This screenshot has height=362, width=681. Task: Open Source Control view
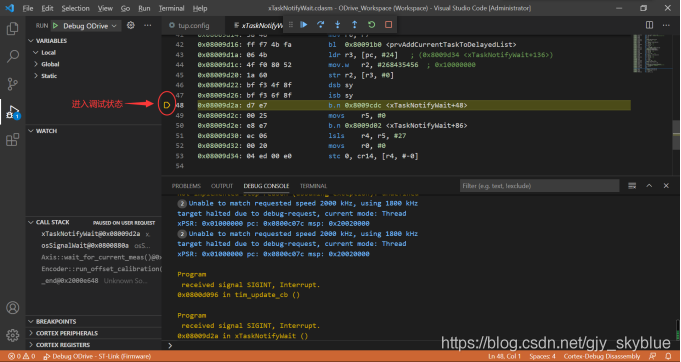pos(13,84)
